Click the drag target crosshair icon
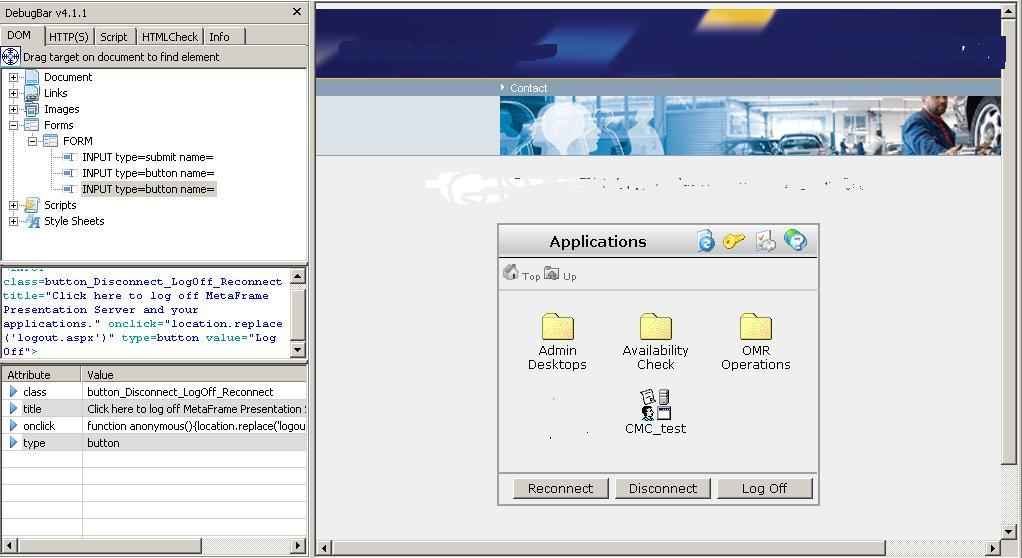Screen dimensions: 1022x558 pos(11,57)
